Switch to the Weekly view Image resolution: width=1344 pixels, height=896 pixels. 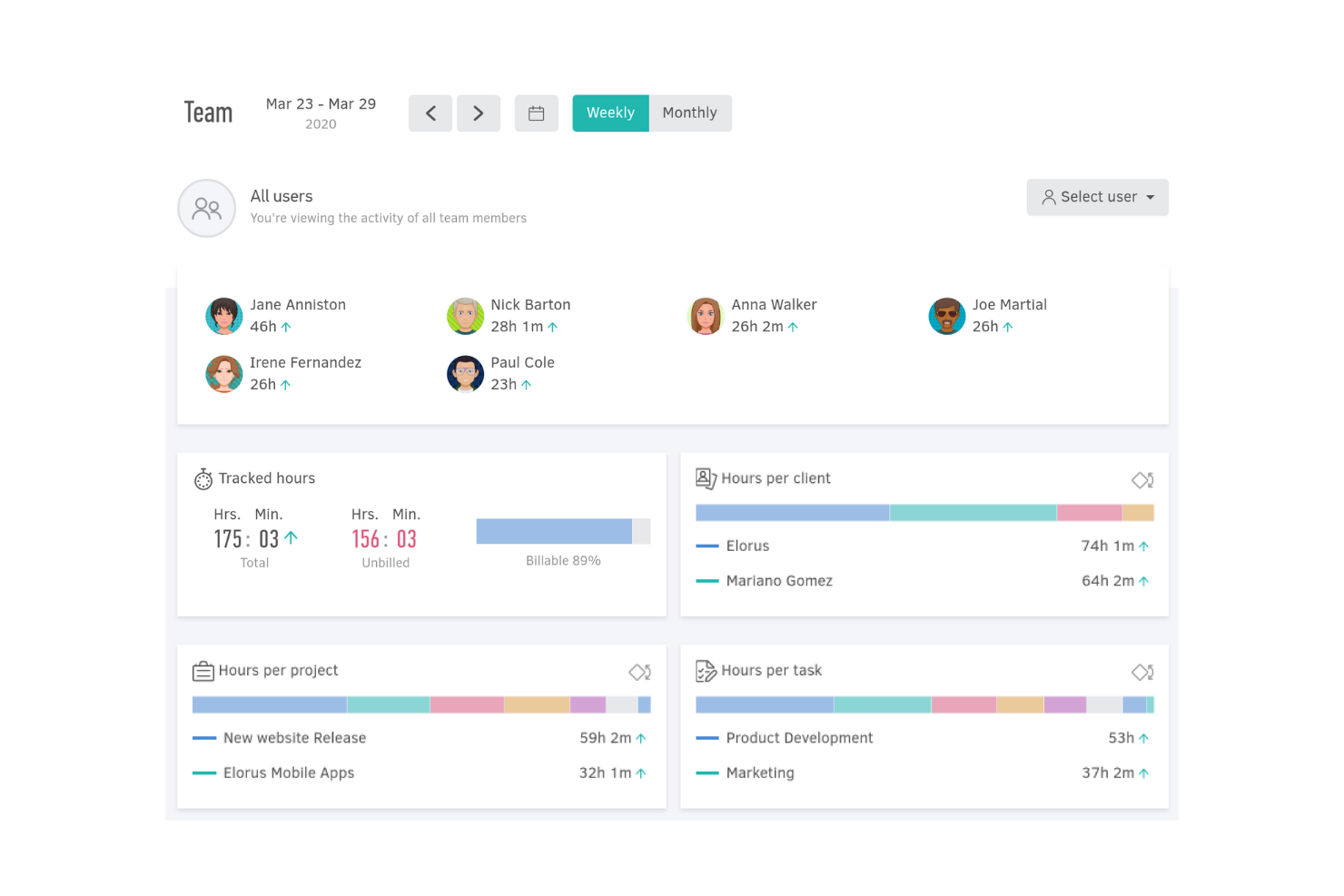click(x=610, y=113)
